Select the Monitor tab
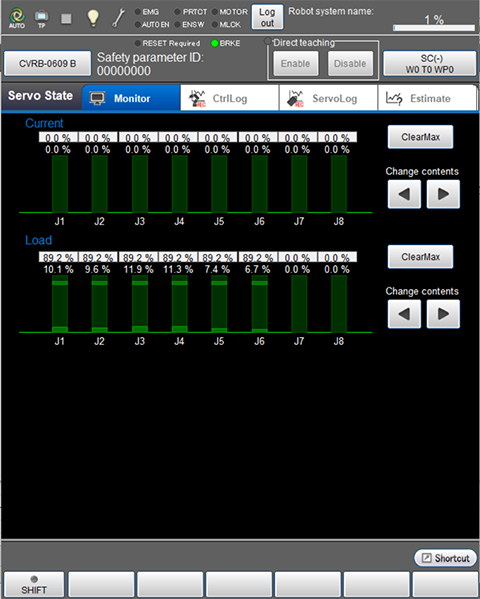Viewport: 480px width, 599px height. tap(131, 98)
